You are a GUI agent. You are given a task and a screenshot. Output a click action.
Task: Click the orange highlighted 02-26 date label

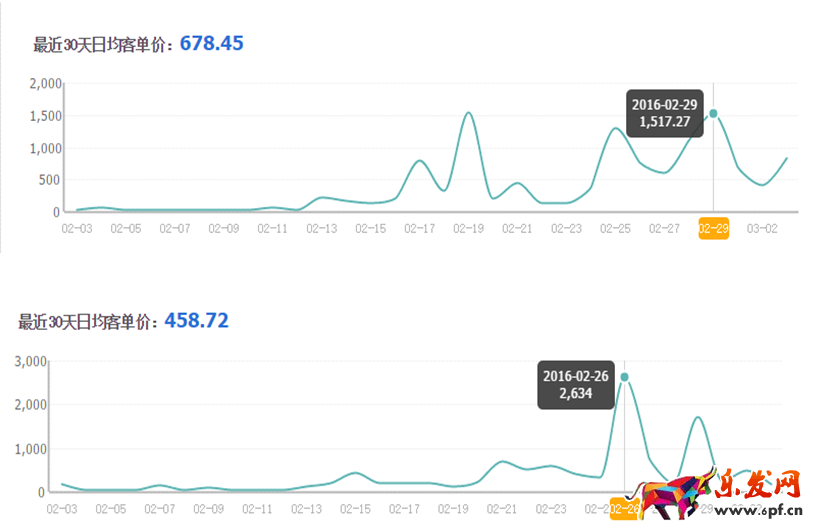[x=625, y=508]
